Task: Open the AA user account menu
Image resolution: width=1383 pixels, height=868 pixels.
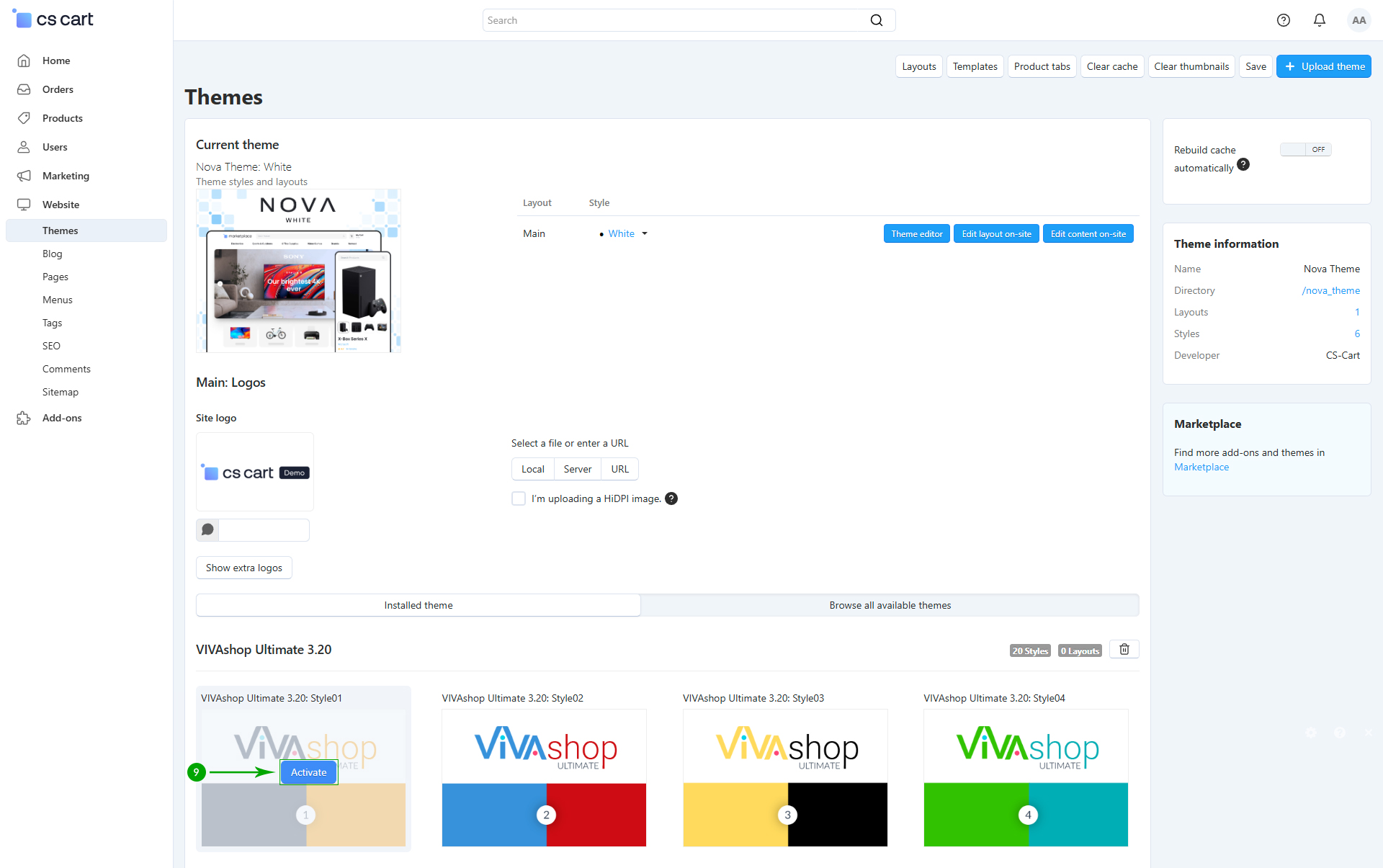Action: 1359,20
